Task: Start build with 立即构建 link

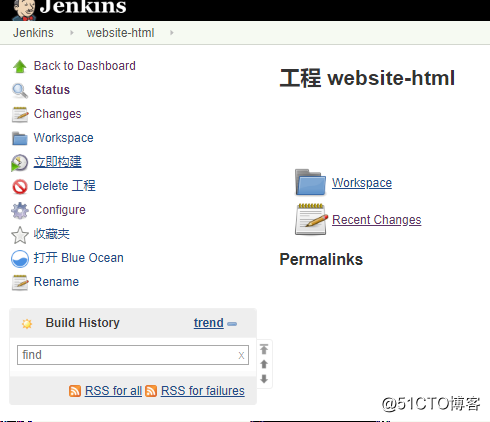Action: 58,162
